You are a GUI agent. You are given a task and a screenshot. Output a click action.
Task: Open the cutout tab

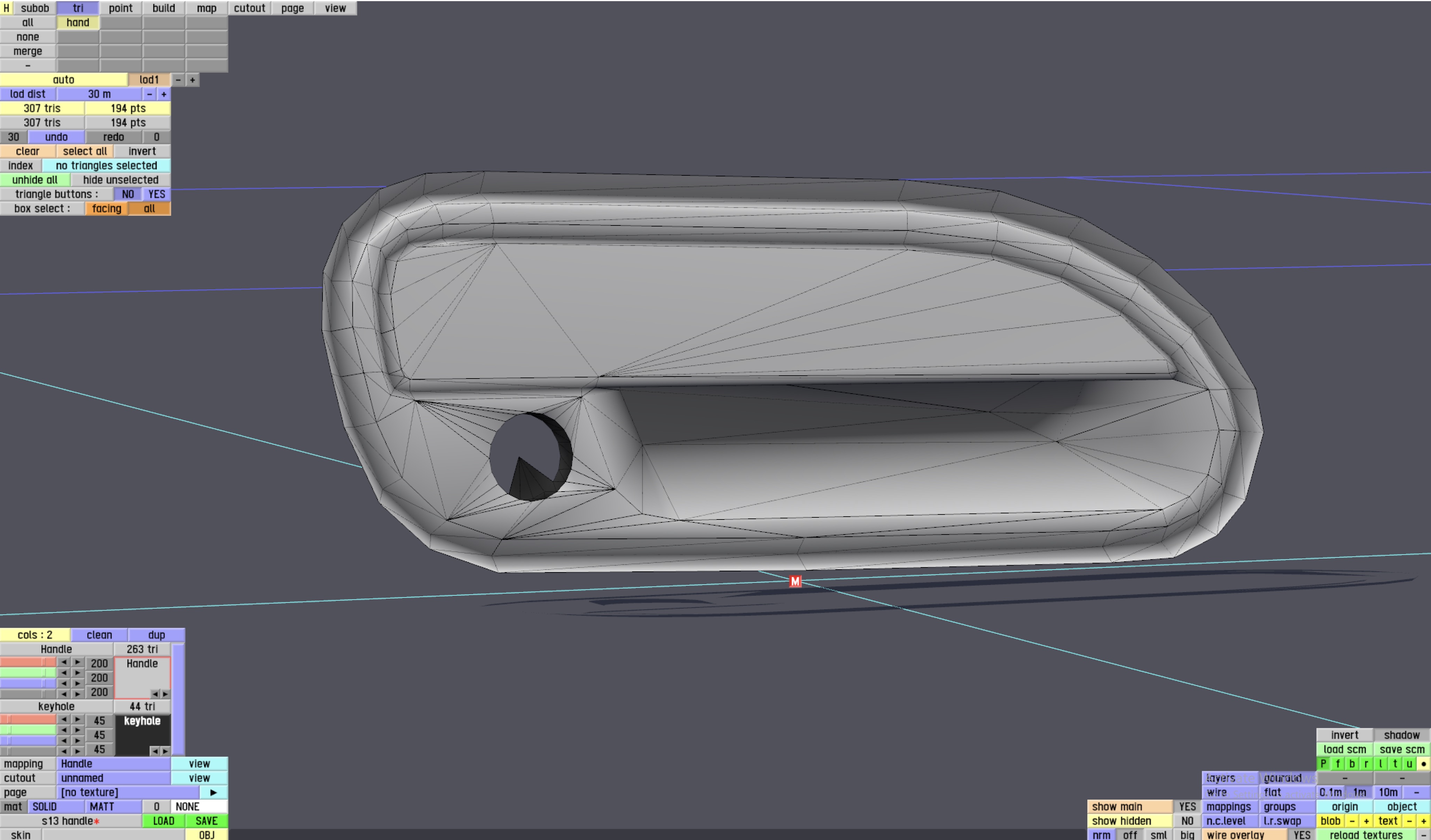[249, 8]
